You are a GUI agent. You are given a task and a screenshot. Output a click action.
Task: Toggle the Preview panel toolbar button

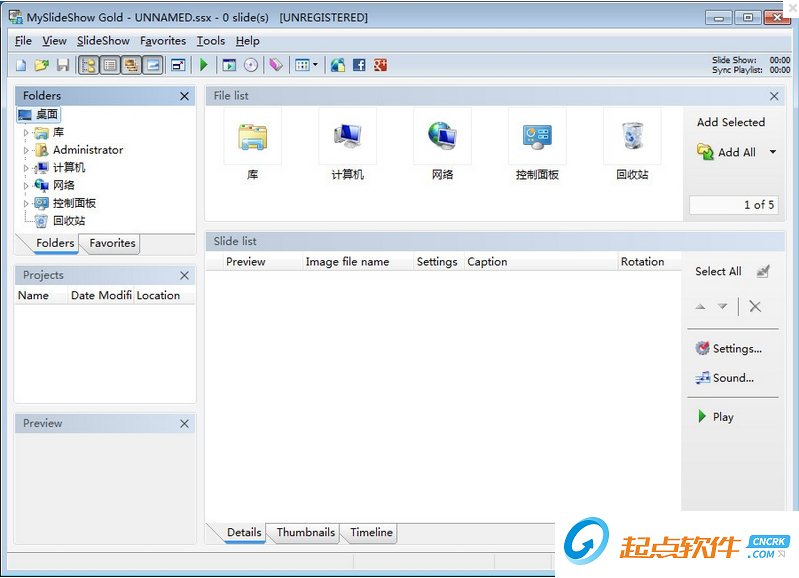tap(153, 65)
